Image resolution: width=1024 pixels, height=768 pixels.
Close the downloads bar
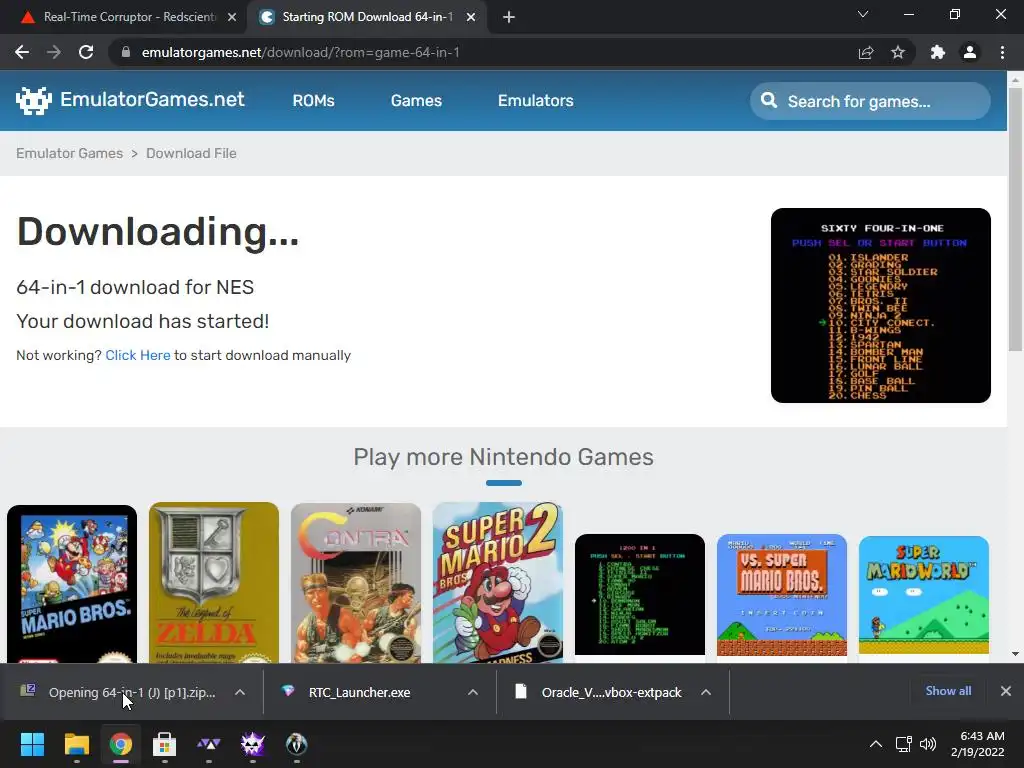(1006, 691)
